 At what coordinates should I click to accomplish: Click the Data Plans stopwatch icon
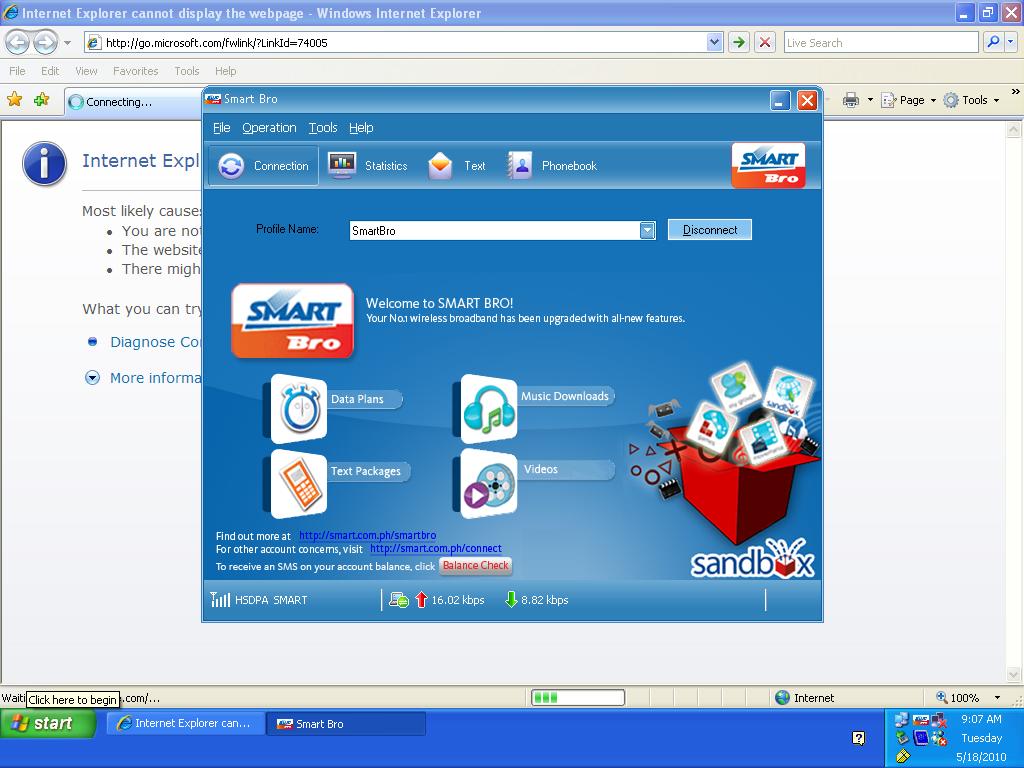click(298, 409)
